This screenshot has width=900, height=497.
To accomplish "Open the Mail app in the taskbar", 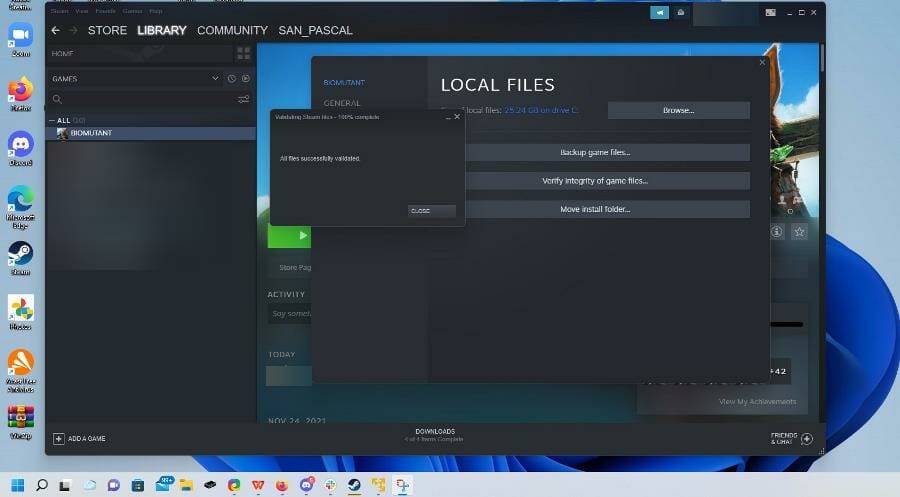I will [x=164, y=484].
